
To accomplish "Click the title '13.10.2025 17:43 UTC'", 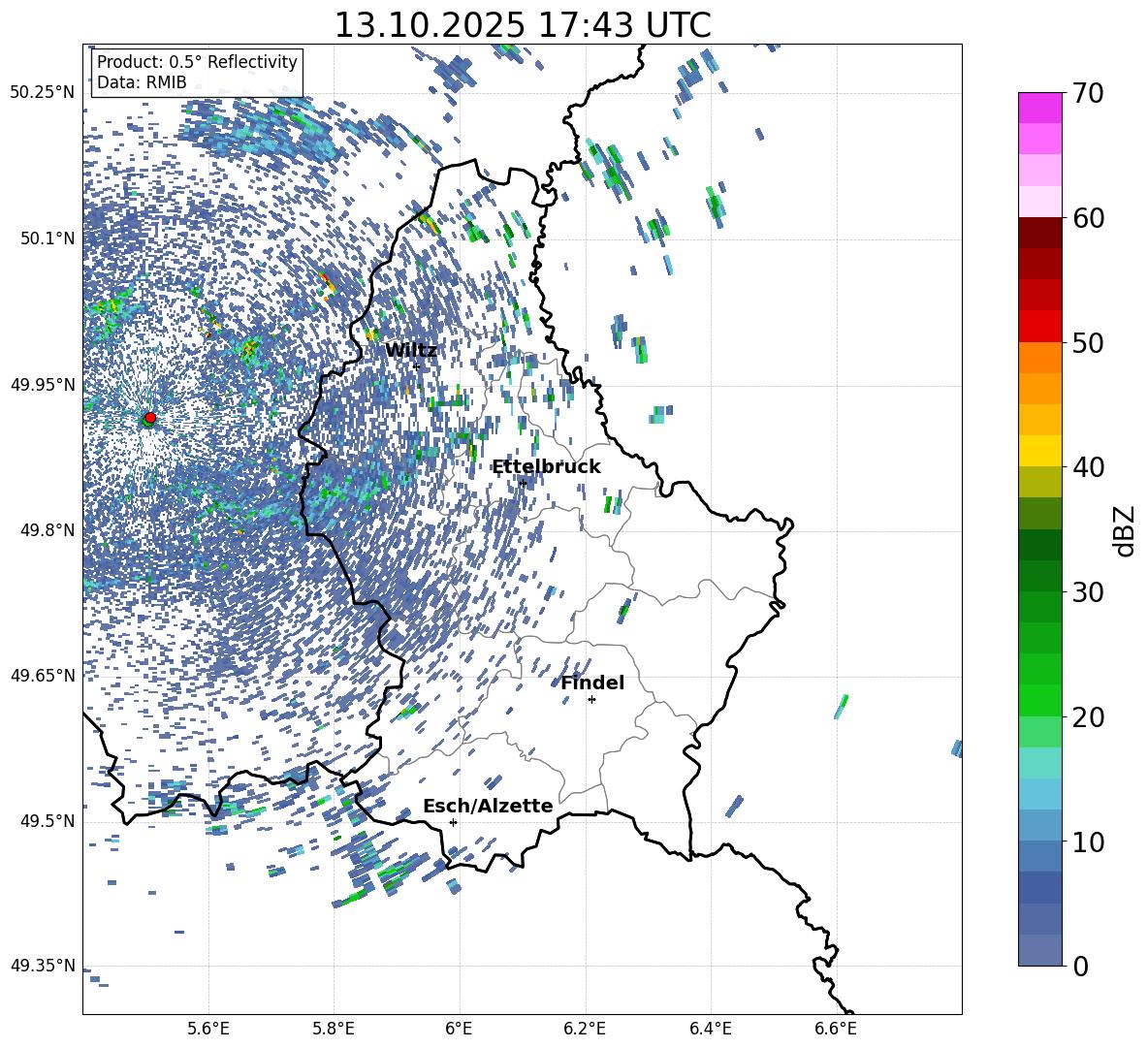I will pos(523,25).
